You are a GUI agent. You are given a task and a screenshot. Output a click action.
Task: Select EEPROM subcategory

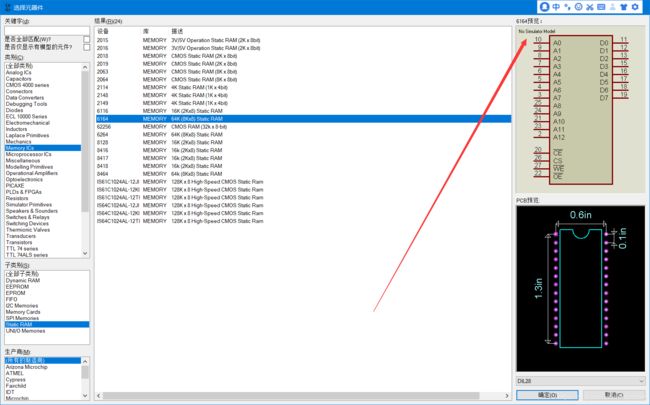pyautogui.click(x=17, y=287)
